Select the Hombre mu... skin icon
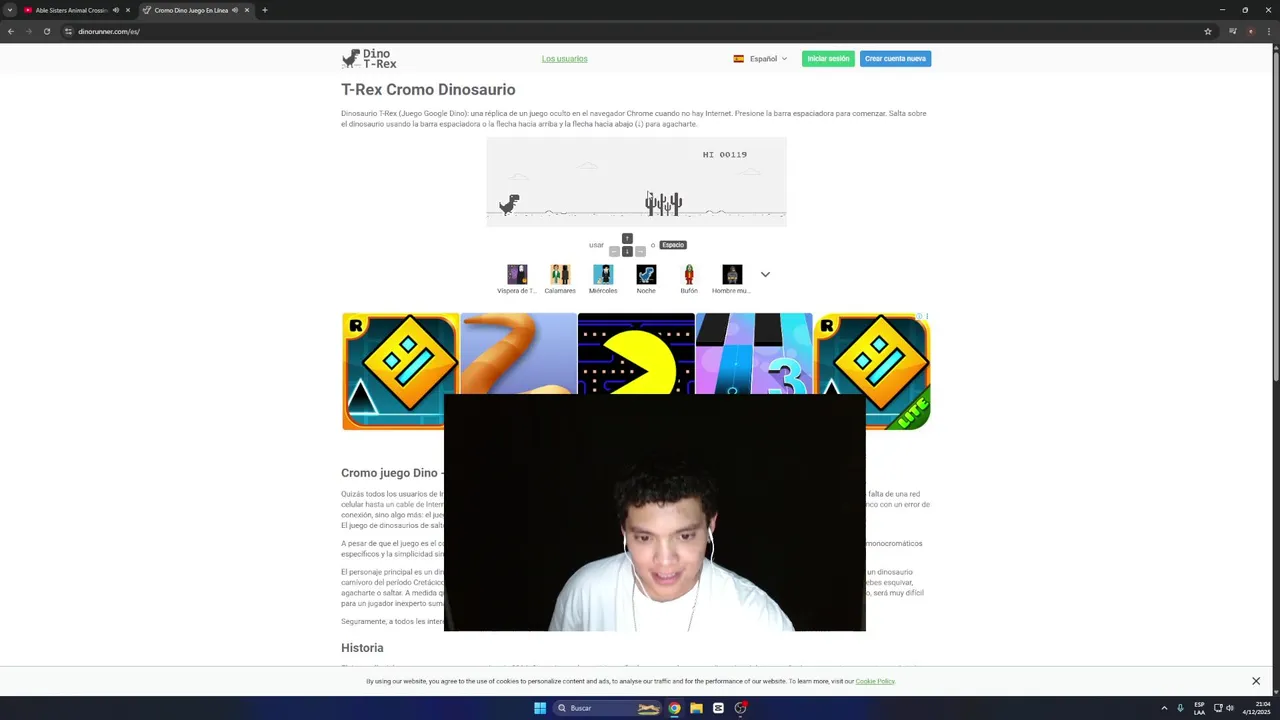This screenshot has width=1280, height=720. coord(732,274)
